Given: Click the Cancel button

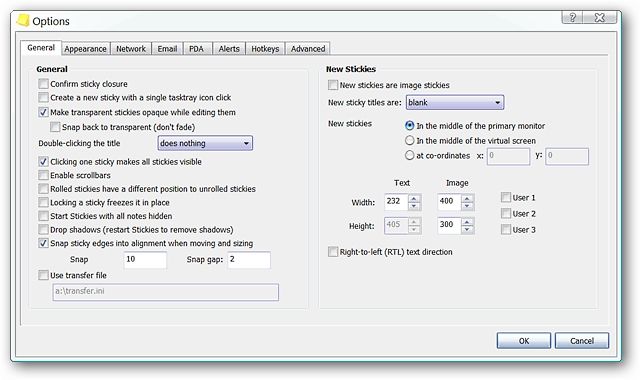Looking at the screenshot, I should click(582, 340).
